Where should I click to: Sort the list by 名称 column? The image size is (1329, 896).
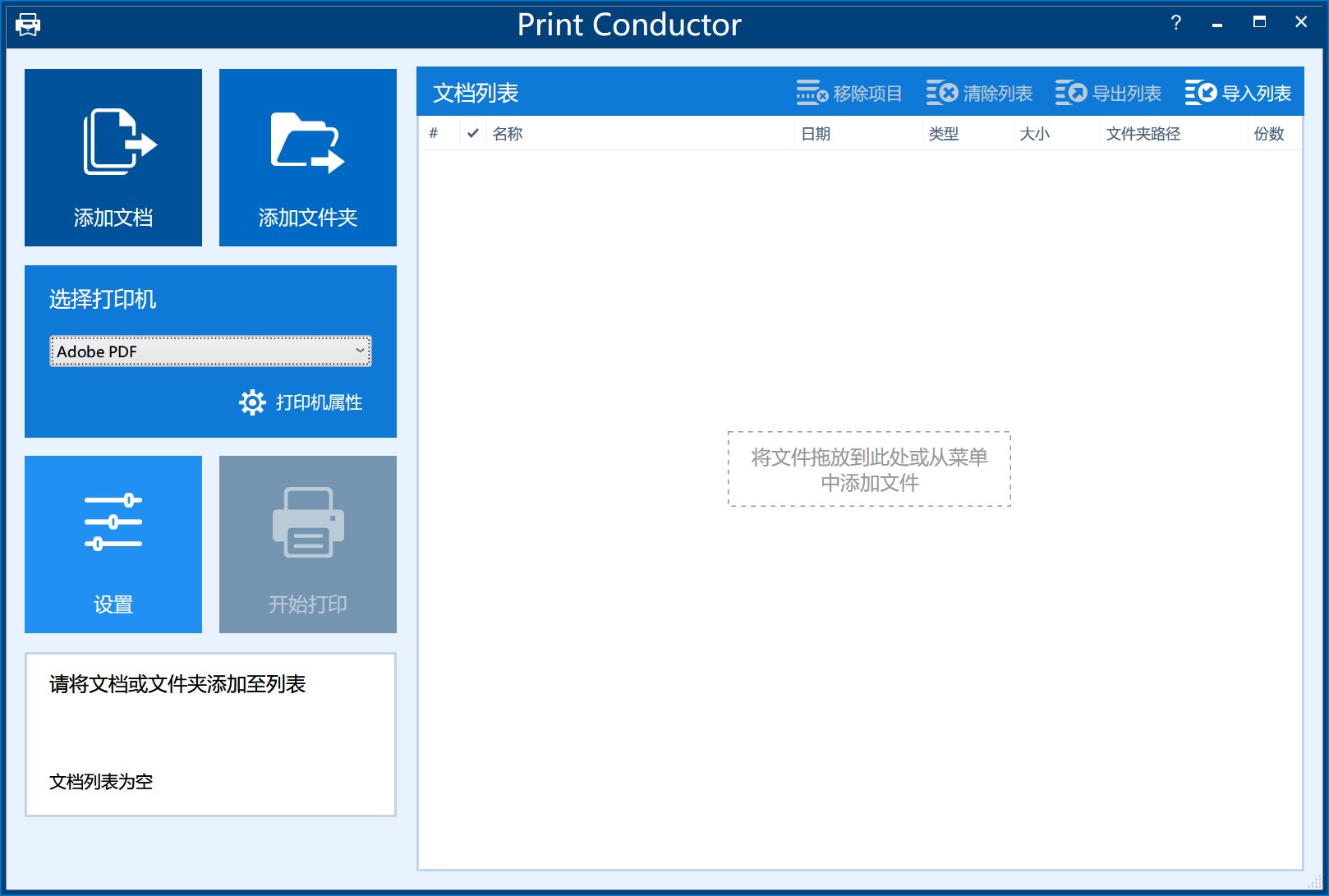pos(641,133)
